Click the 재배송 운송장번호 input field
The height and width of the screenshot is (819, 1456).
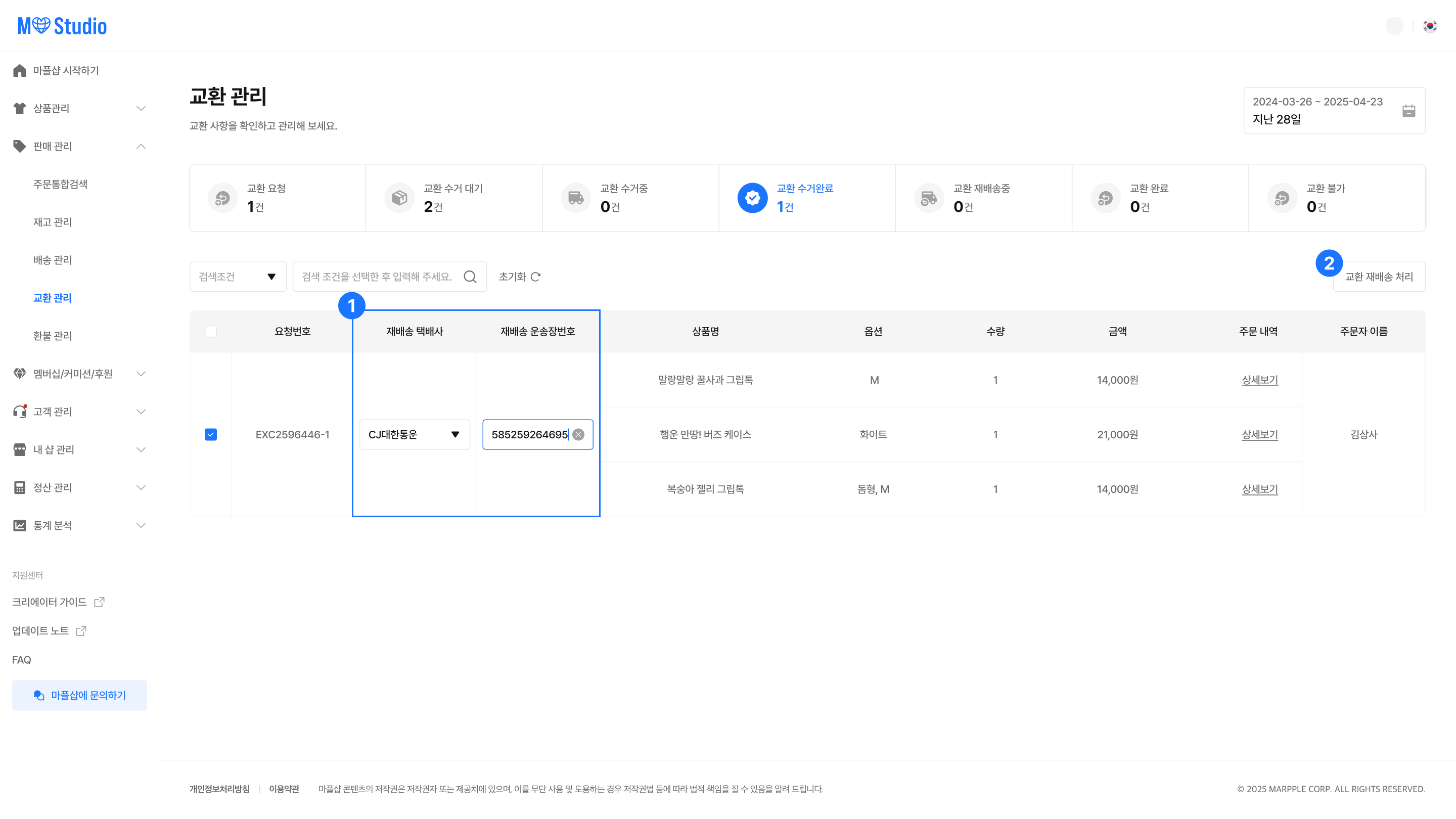(x=528, y=434)
